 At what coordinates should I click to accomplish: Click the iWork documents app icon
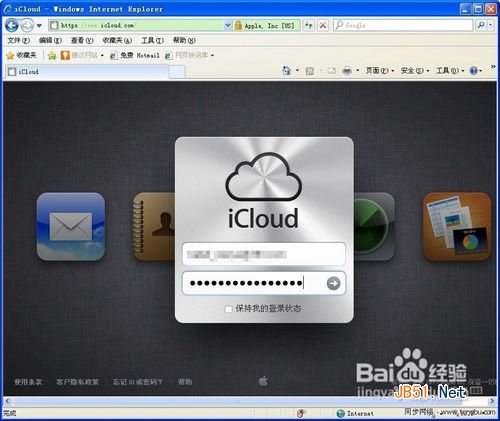click(x=457, y=227)
